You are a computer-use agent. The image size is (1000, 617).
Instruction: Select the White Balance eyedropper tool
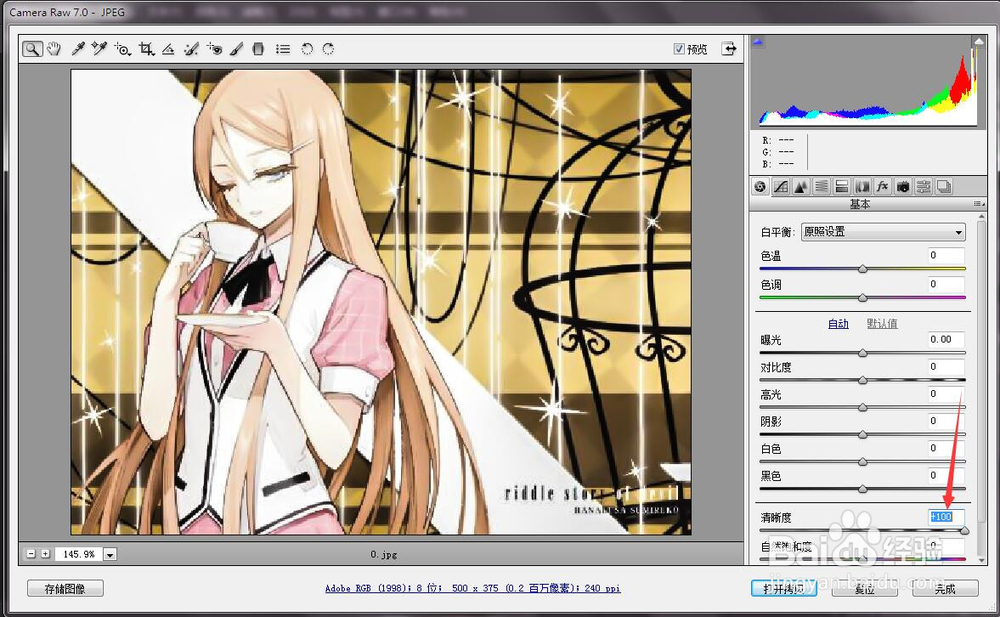[78, 48]
